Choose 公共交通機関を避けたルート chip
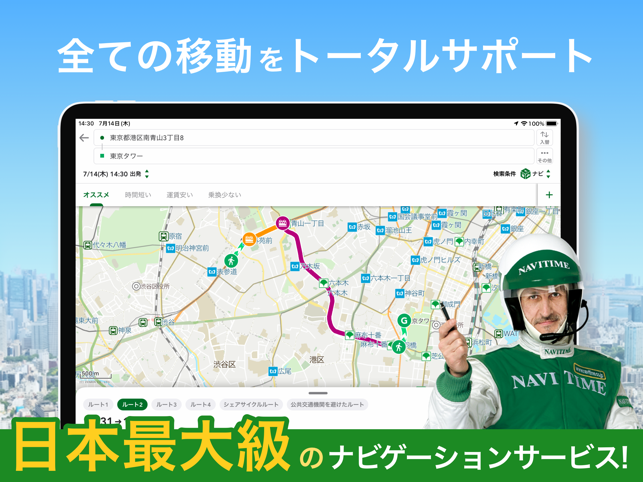Screen dimensions: 643x482 pos(327,404)
